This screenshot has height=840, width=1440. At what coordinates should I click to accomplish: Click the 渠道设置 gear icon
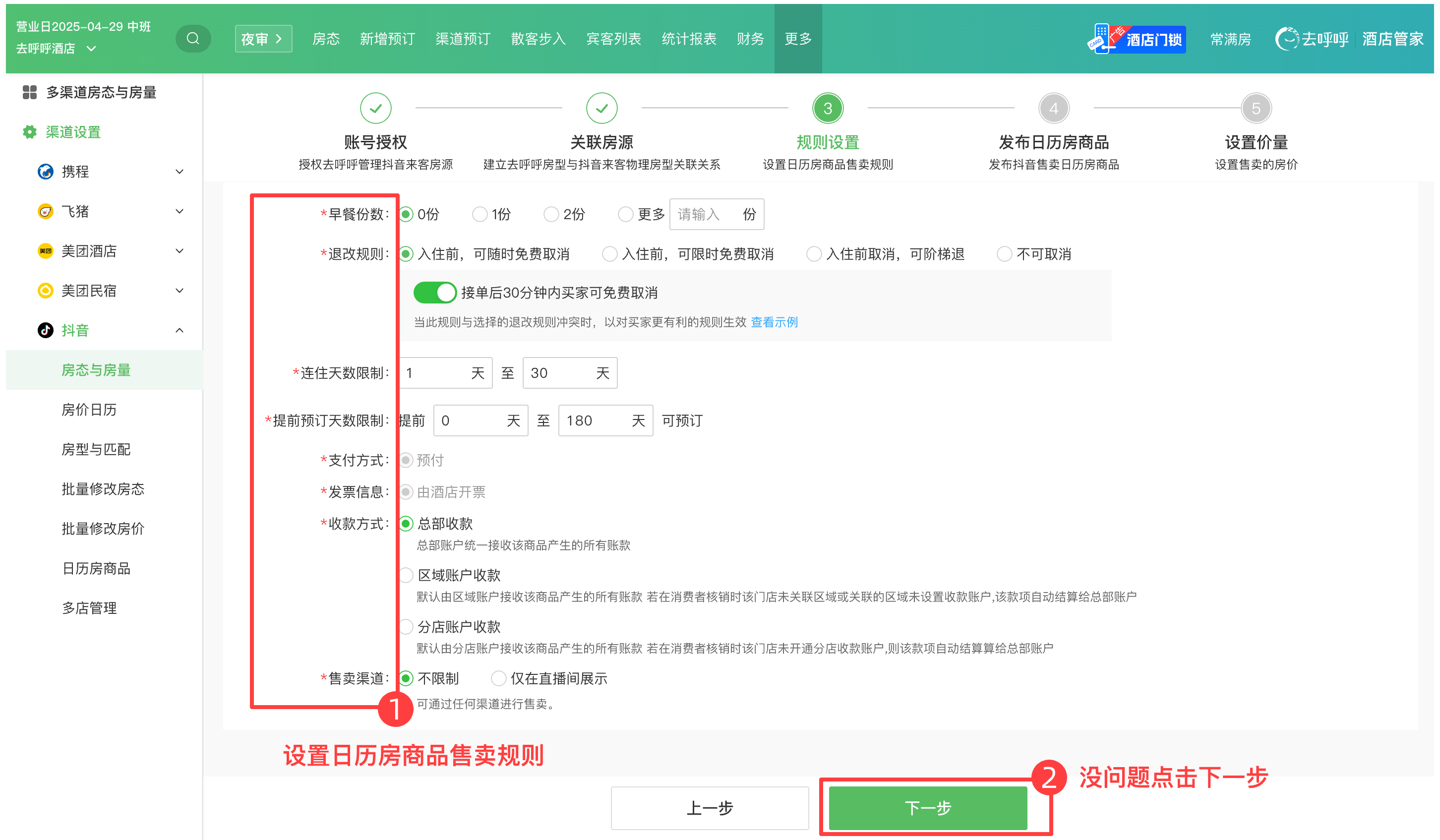pos(29,132)
